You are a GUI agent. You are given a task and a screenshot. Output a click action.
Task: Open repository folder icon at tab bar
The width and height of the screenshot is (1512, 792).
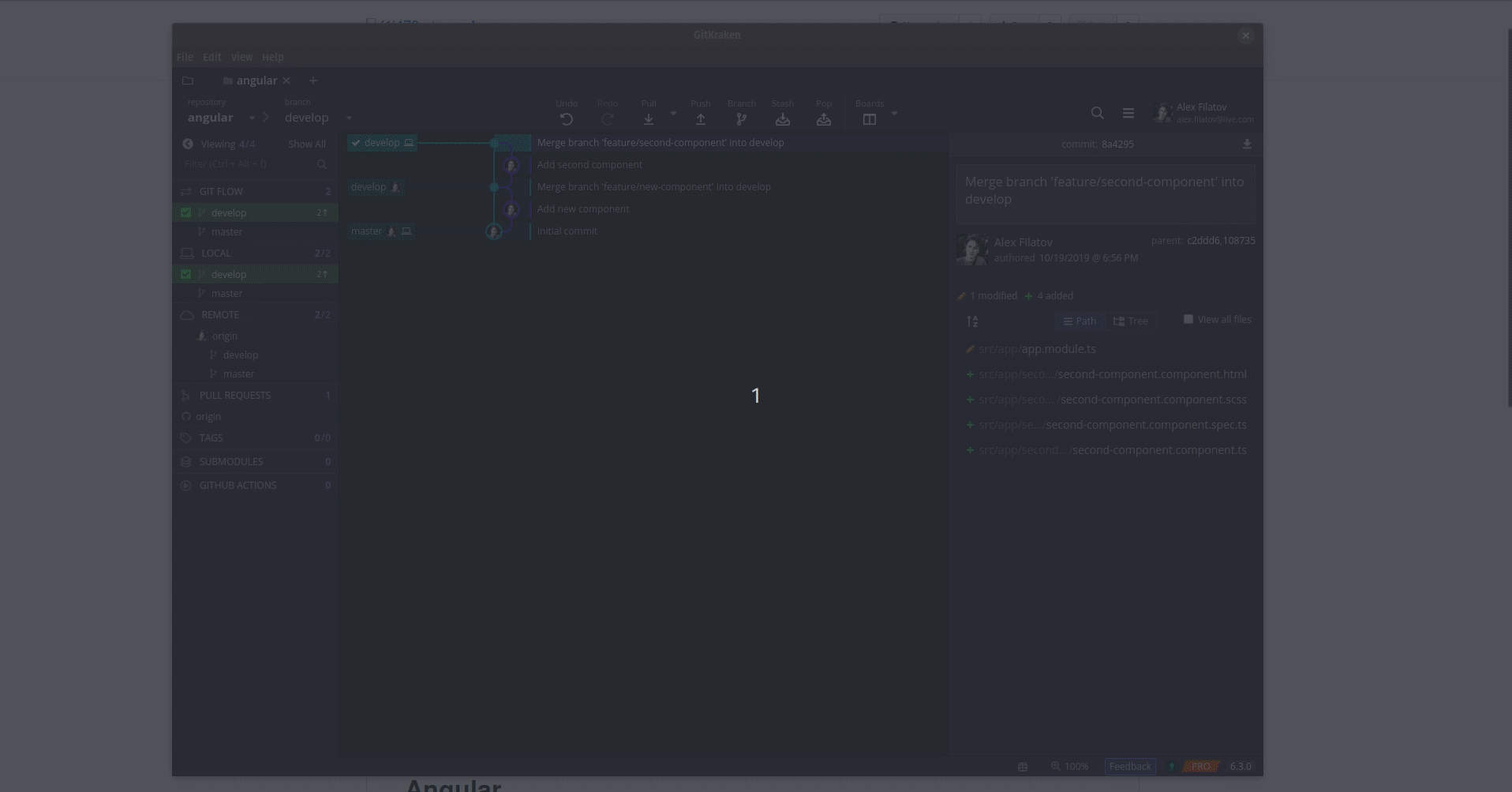[188, 81]
